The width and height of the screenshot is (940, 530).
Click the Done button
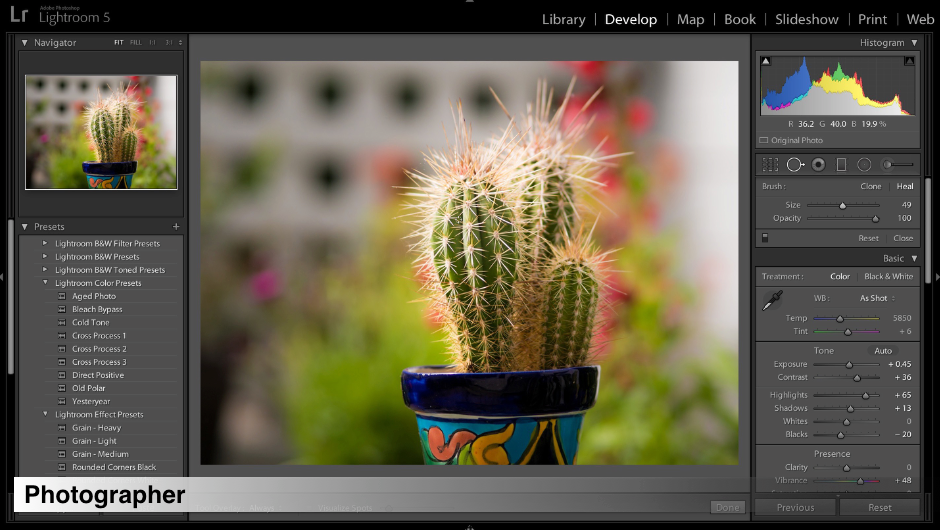727,507
